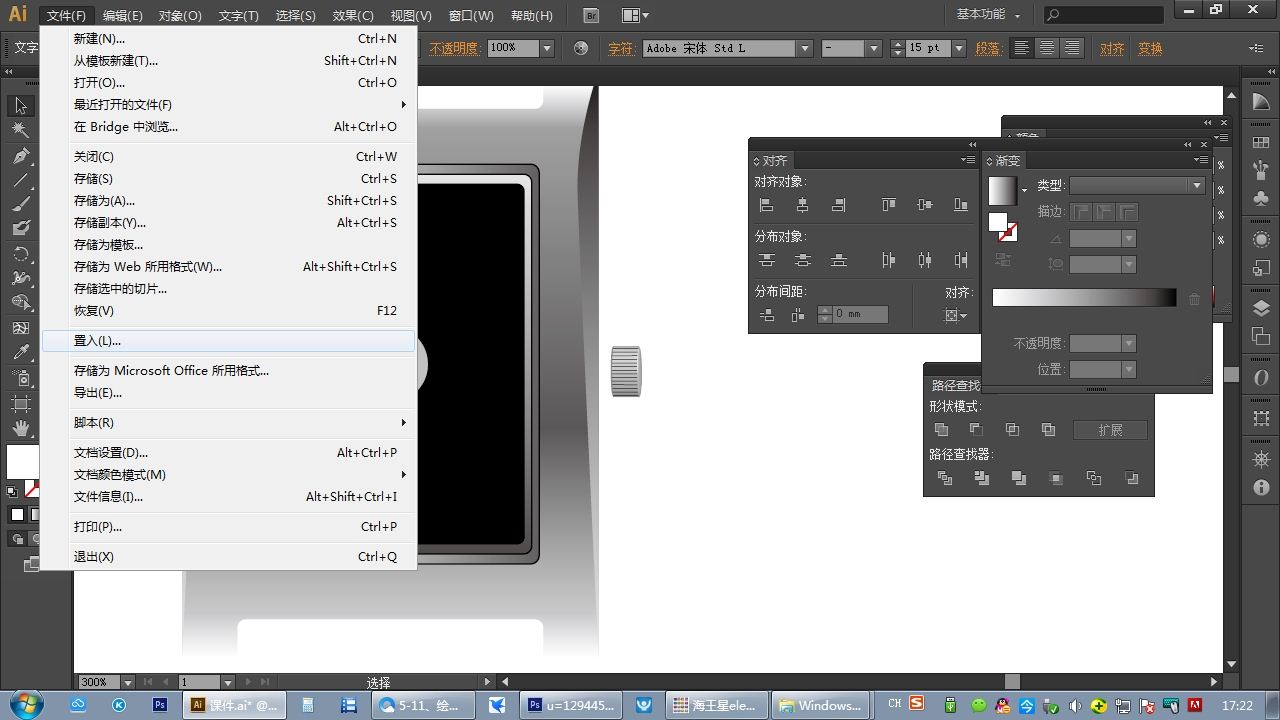Image resolution: width=1280 pixels, height=720 pixels.
Task: Click horizontal align right in Align panel
Action: 838,205
